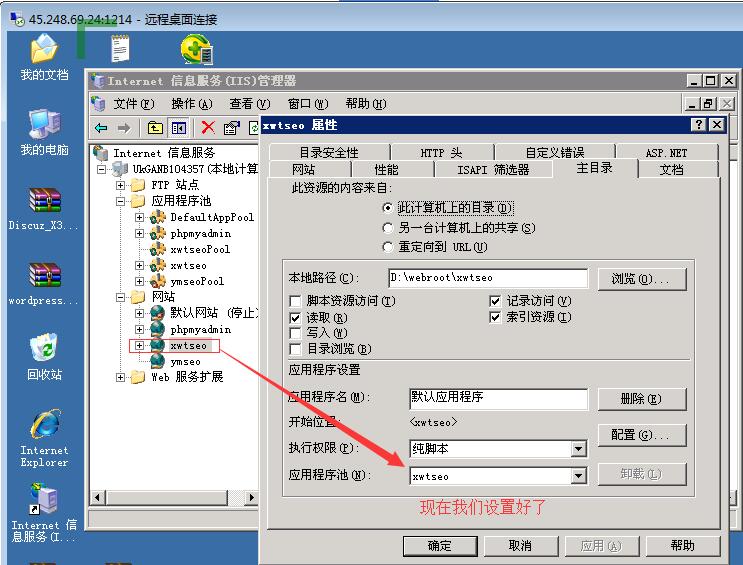The width and height of the screenshot is (743, 565).
Task: Click the 本地路径 input field
Action: 488,278
